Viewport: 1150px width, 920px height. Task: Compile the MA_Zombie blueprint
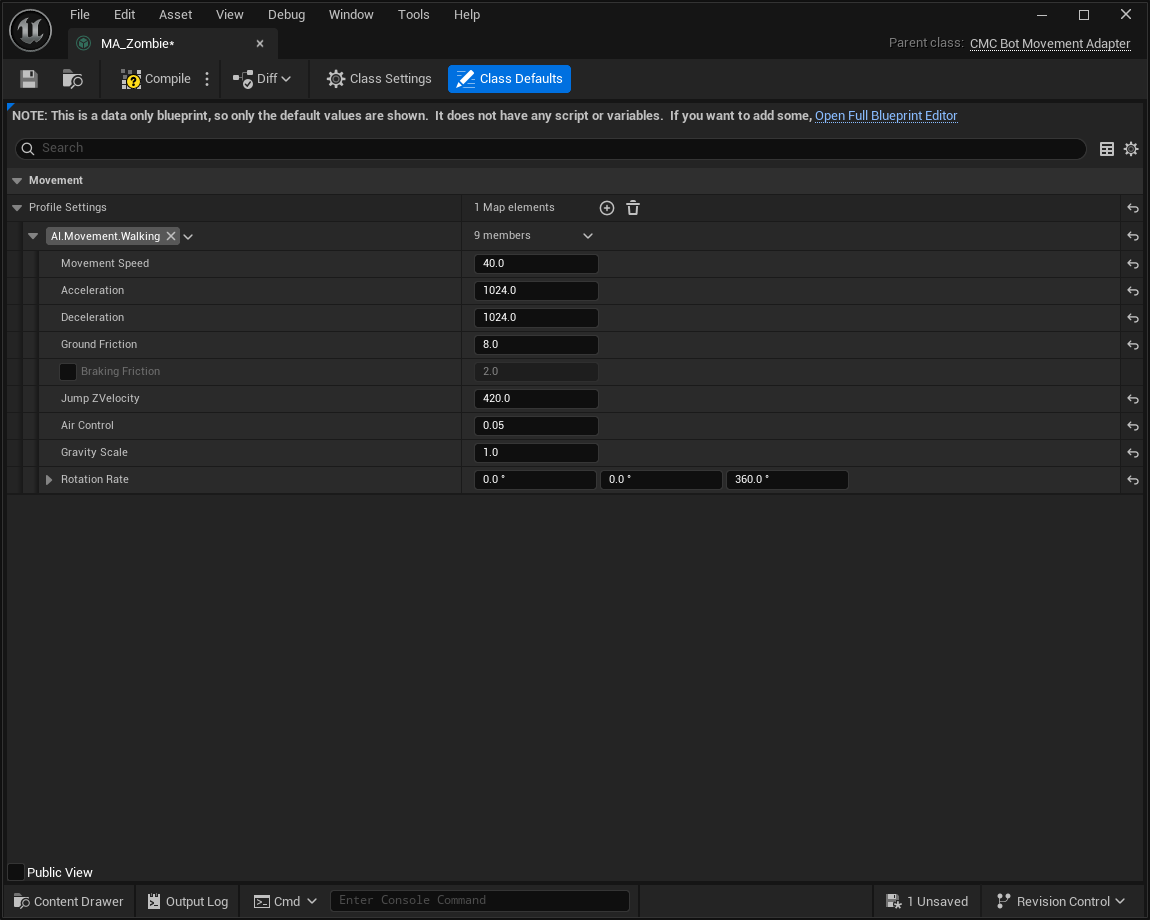pos(156,79)
